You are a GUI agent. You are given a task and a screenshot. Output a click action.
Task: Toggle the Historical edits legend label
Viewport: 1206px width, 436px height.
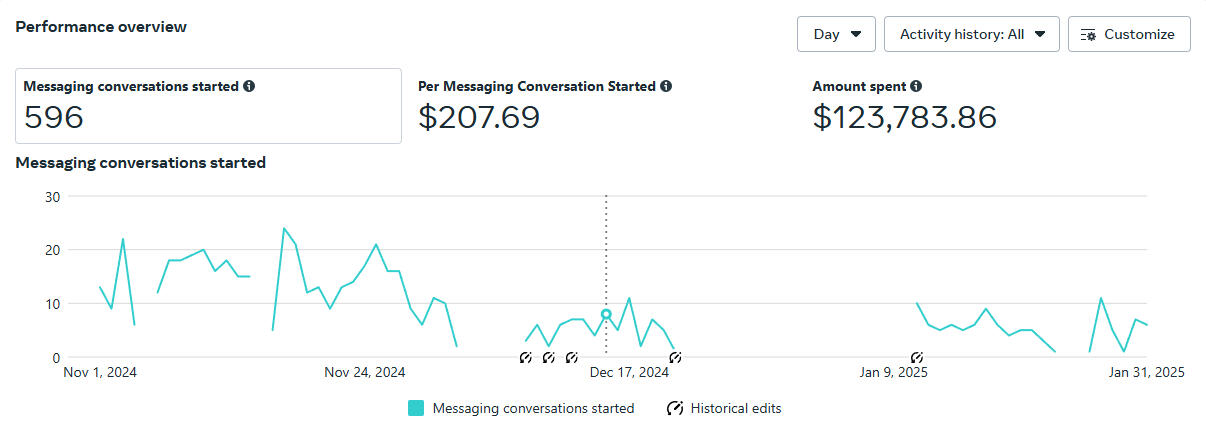coord(736,408)
